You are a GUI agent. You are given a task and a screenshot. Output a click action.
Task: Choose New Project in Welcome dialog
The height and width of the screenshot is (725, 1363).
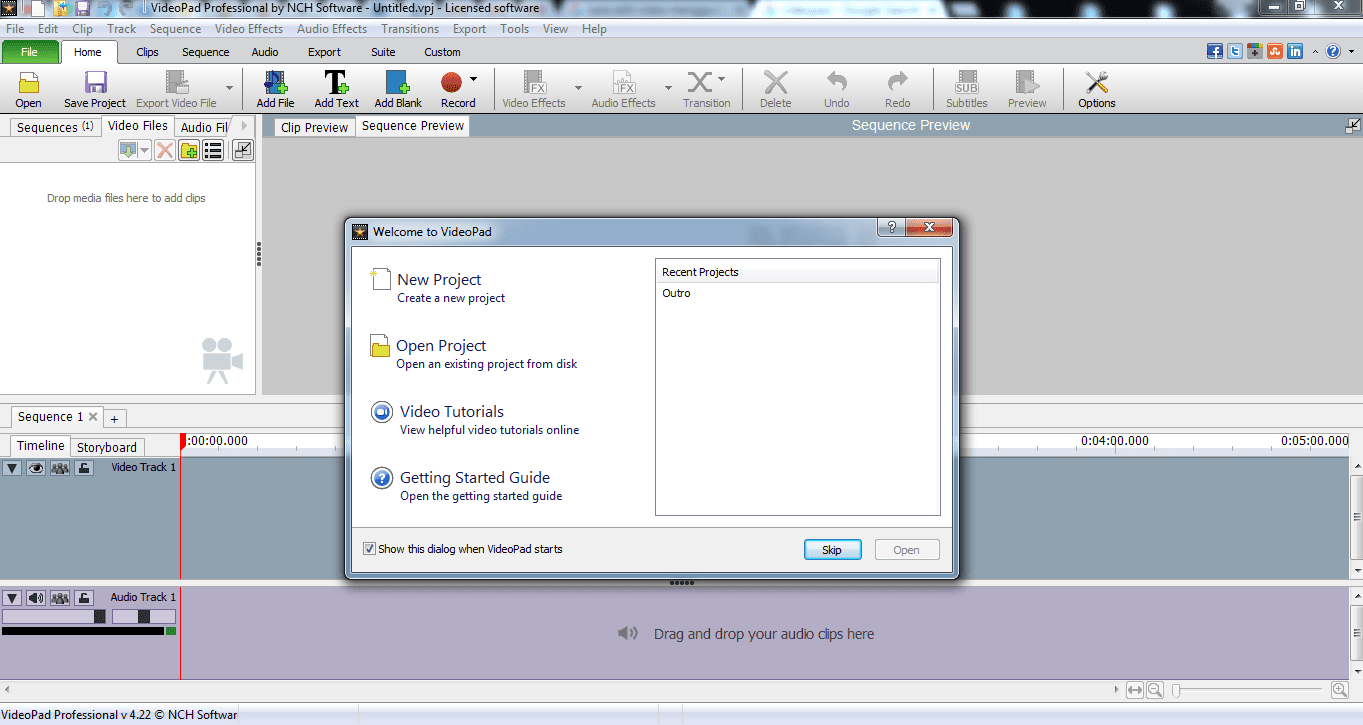(439, 280)
